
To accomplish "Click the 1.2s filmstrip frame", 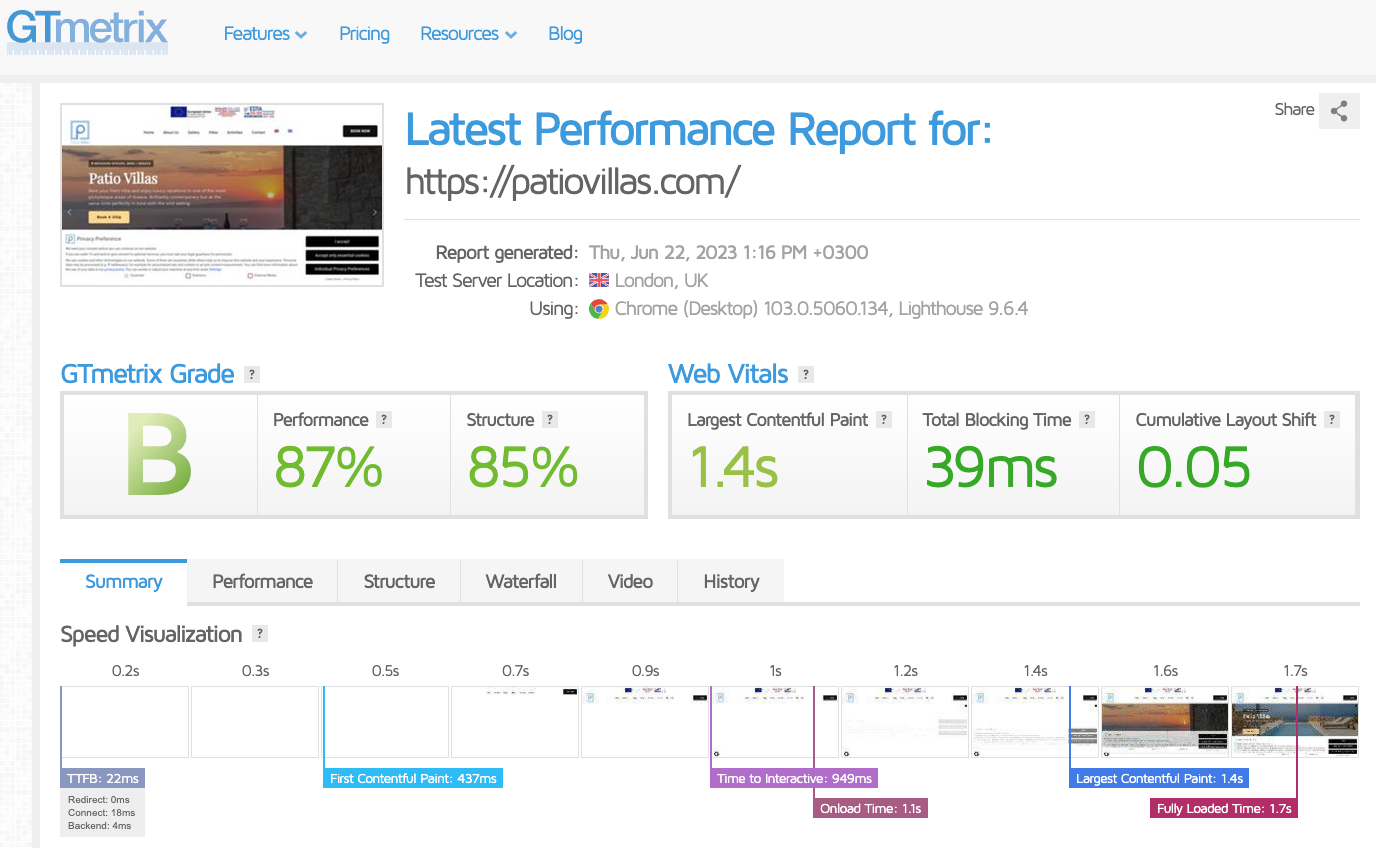I will pyautogui.click(x=905, y=722).
